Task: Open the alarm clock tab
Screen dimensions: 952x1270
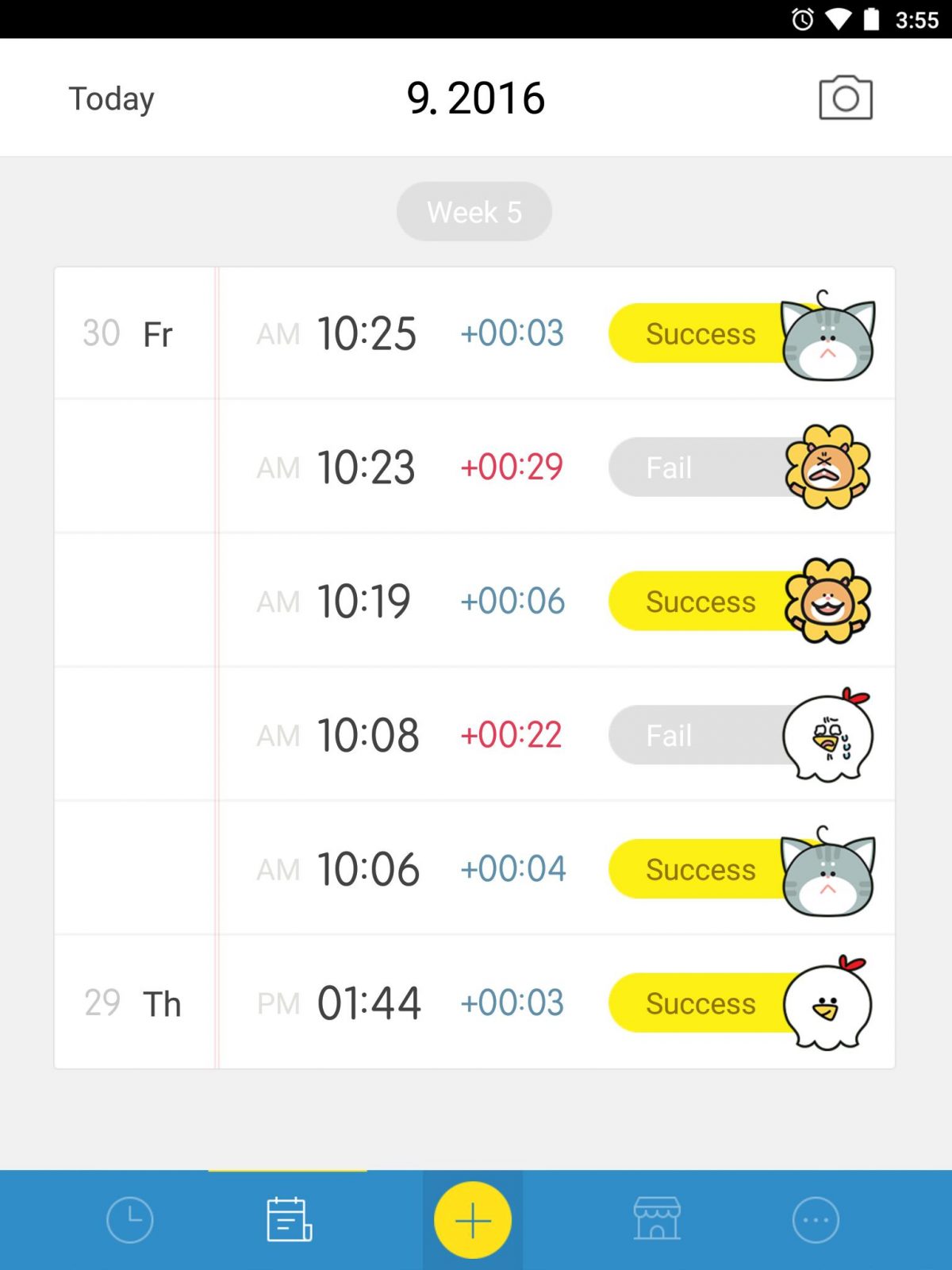Action: click(x=129, y=1219)
